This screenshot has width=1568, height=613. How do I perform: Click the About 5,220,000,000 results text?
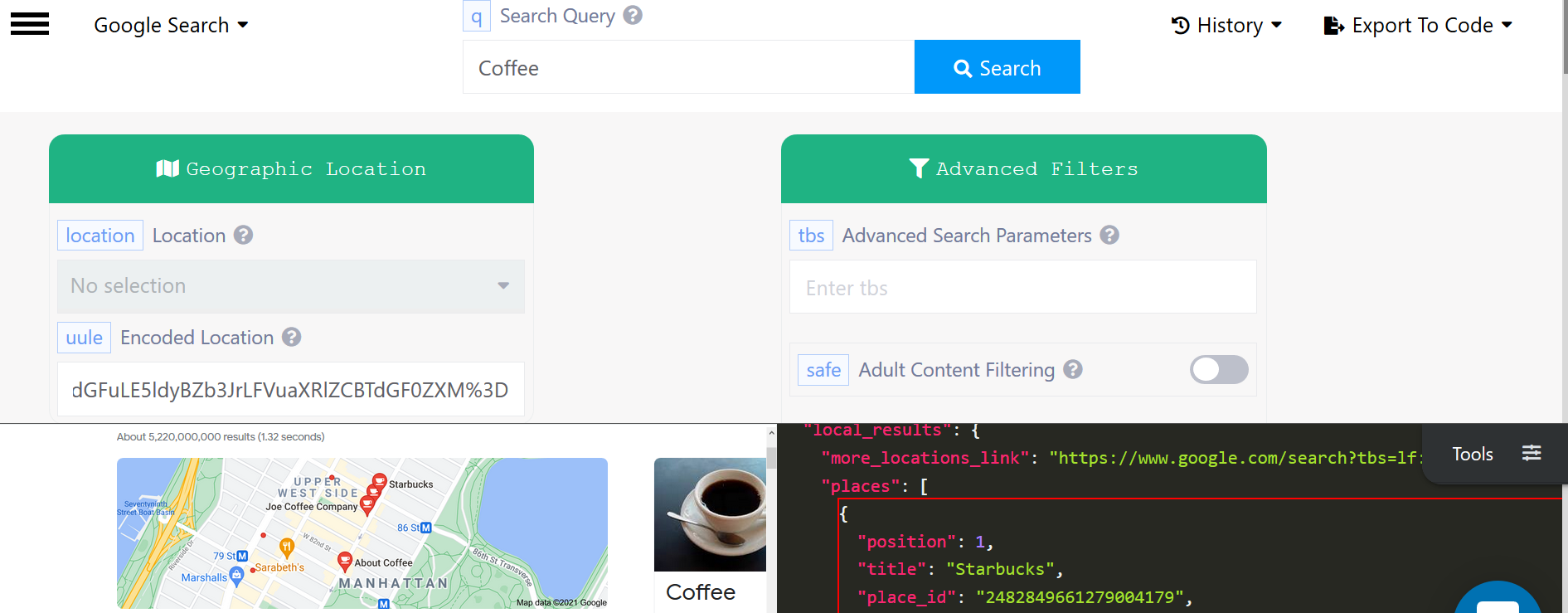coord(221,436)
